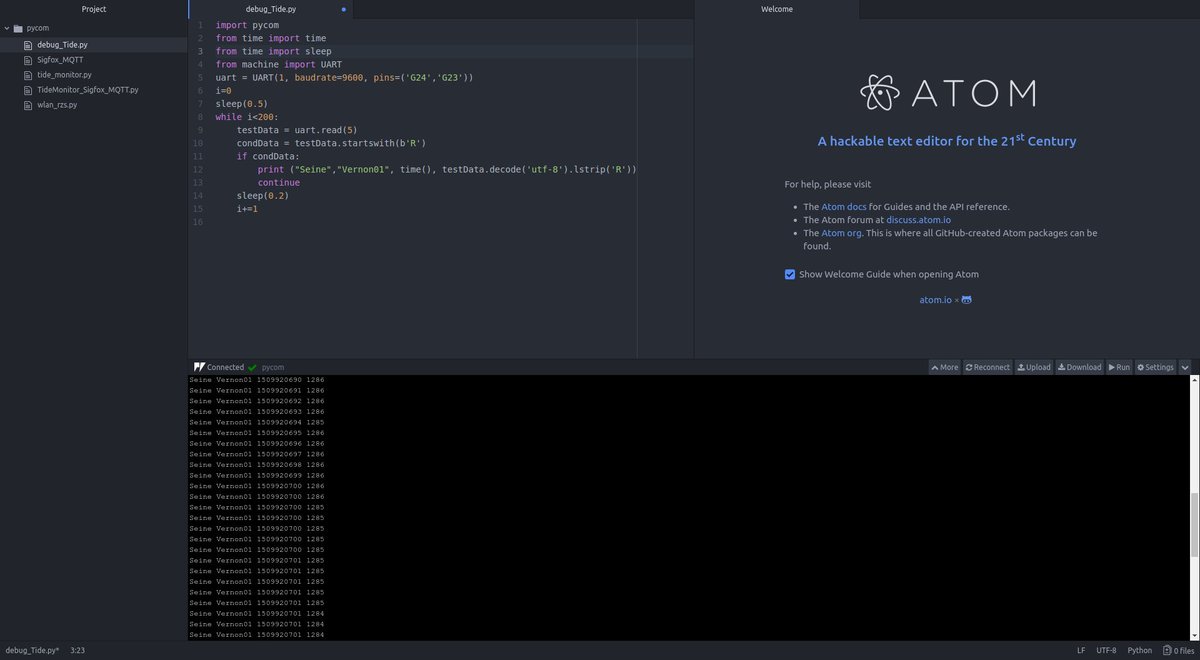1200x660 pixels.
Task: Open the atom.io link
Action: 935,300
